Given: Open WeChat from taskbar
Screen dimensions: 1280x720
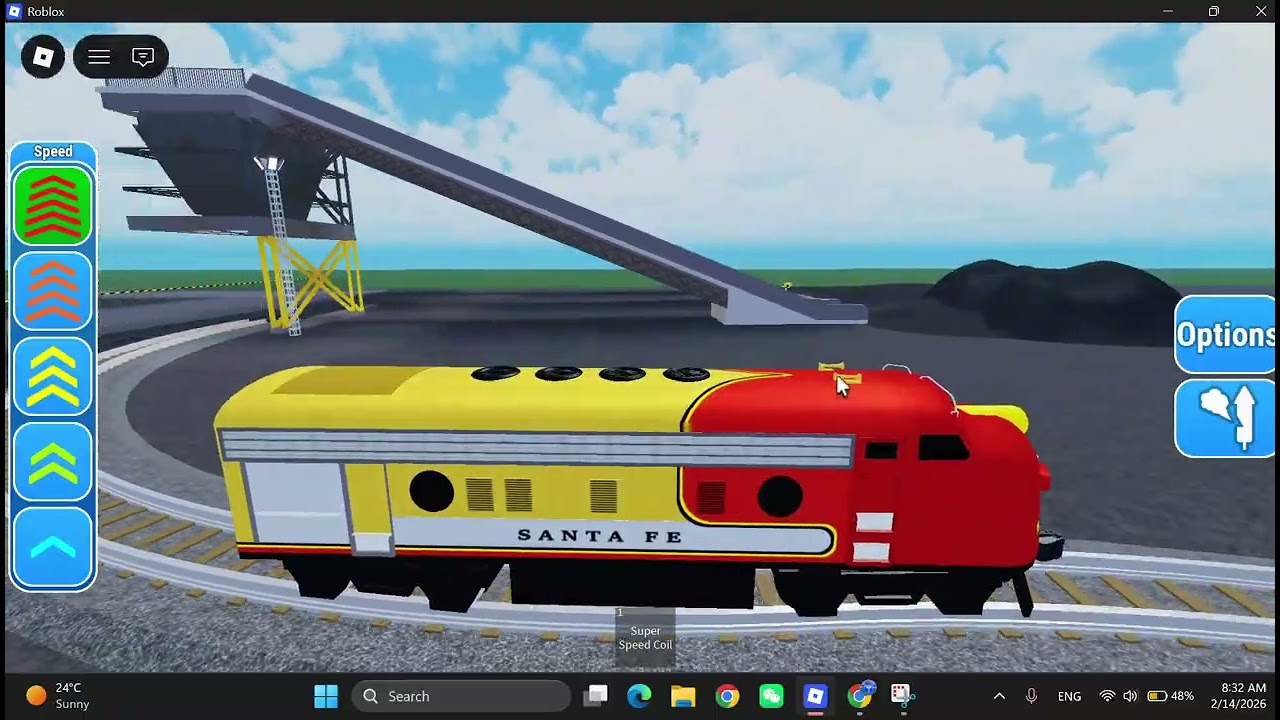Looking at the screenshot, I should click(x=771, y=696).
